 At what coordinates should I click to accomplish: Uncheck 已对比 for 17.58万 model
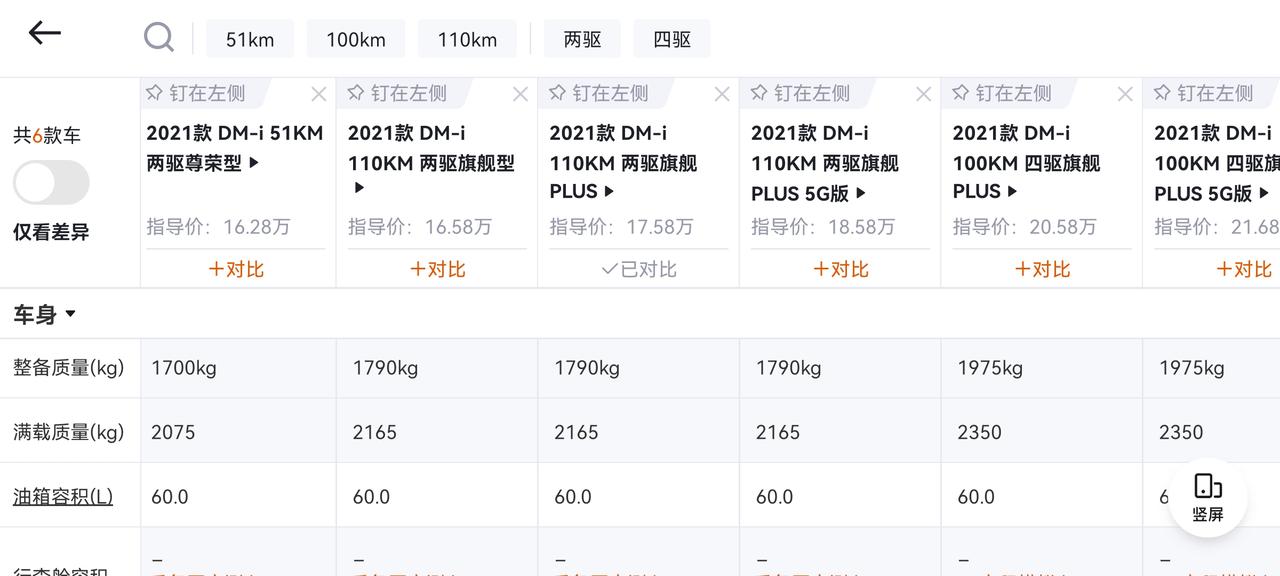coord(639,269)
